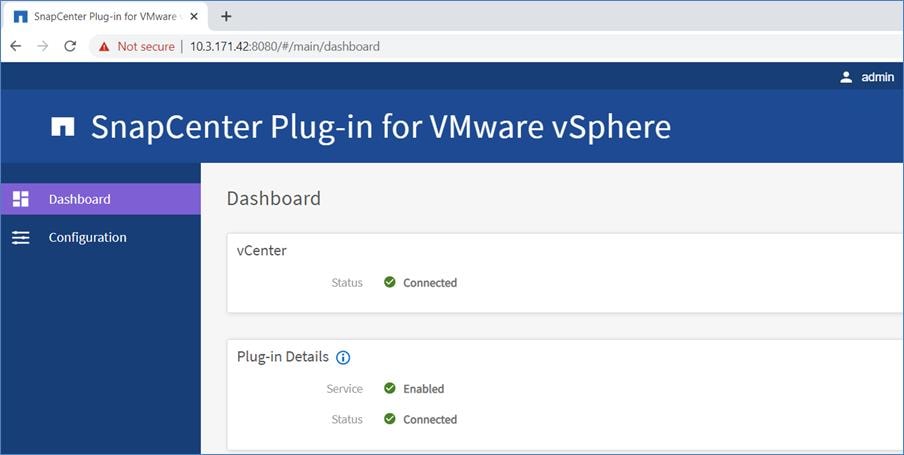Click the Plug-in Details Connected checkmark

[390, 419]
